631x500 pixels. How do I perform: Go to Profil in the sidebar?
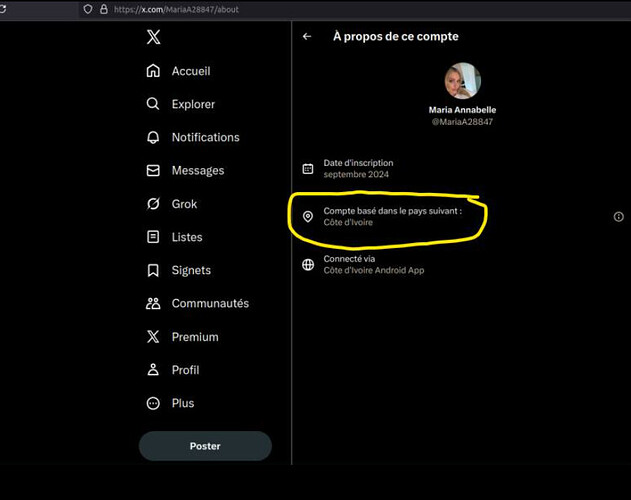[x=185, y=370]
